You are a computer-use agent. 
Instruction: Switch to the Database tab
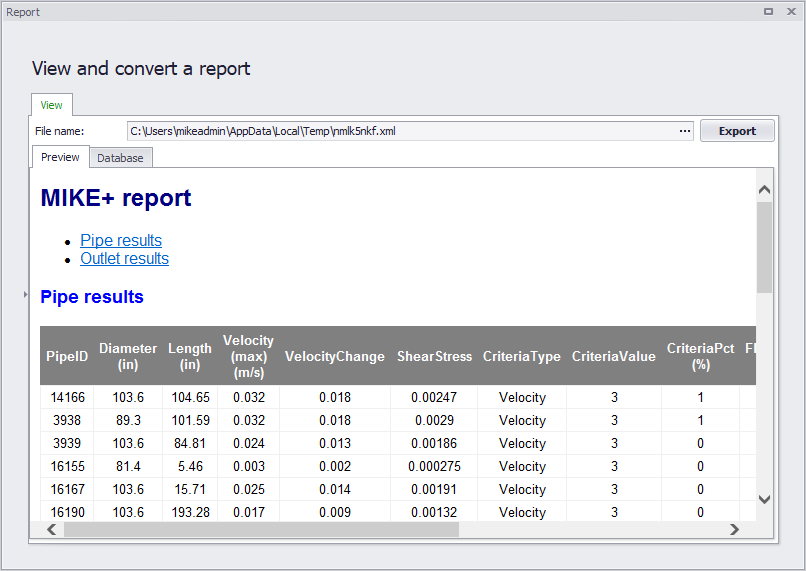click(120, 158)
